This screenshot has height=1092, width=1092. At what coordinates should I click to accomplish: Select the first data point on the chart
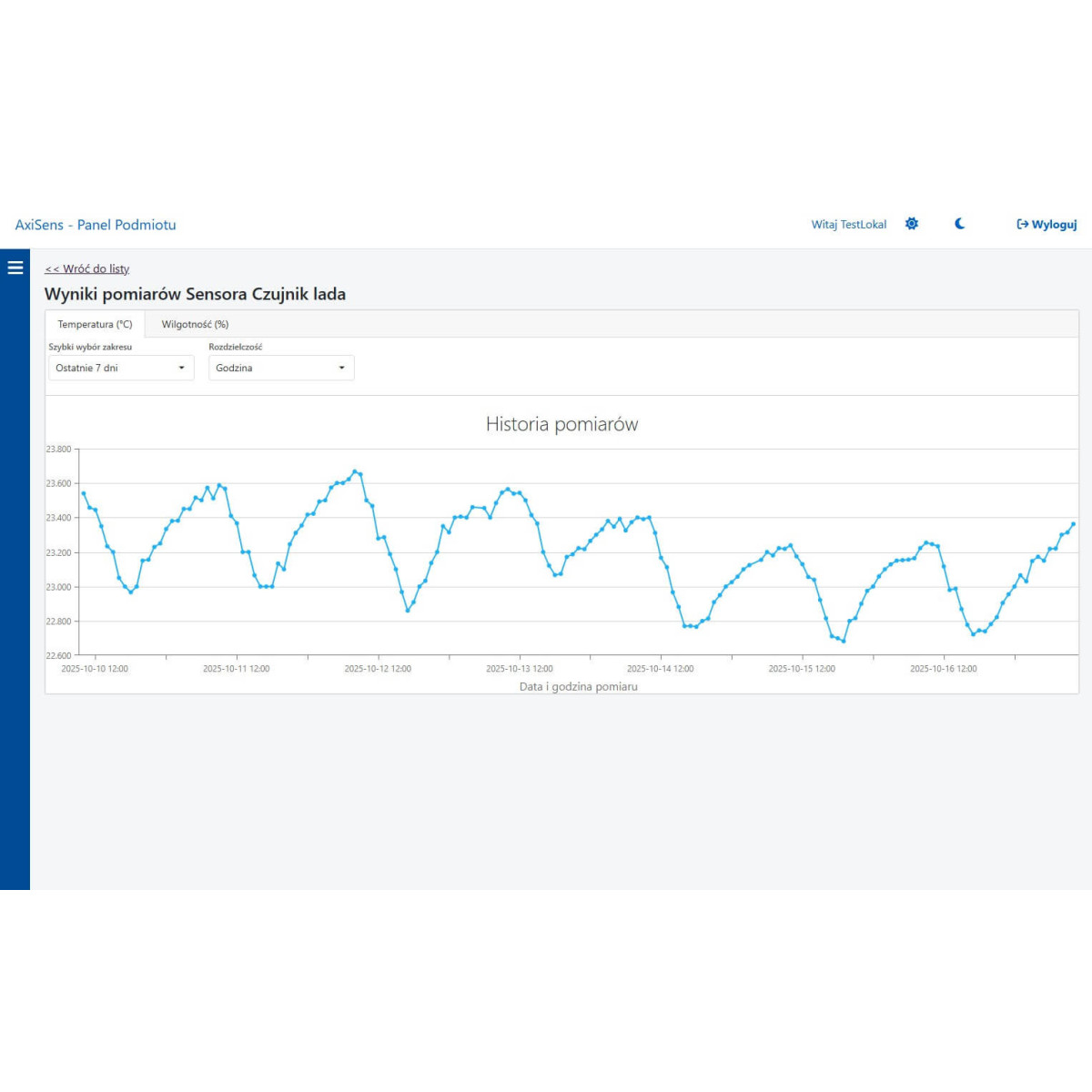coord(84,493)
